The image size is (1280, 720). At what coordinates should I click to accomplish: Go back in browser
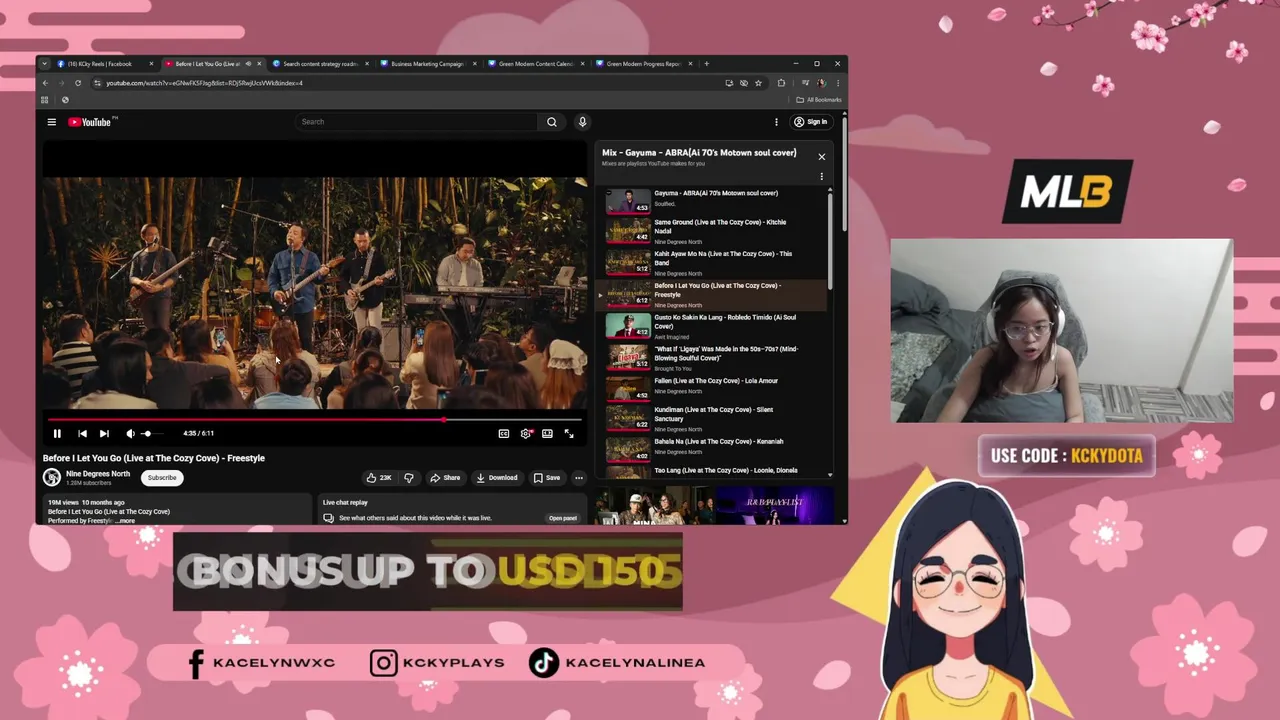point(45,83)
